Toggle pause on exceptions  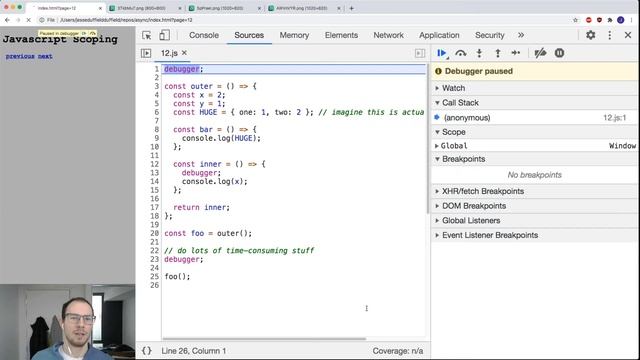(559, 53)
